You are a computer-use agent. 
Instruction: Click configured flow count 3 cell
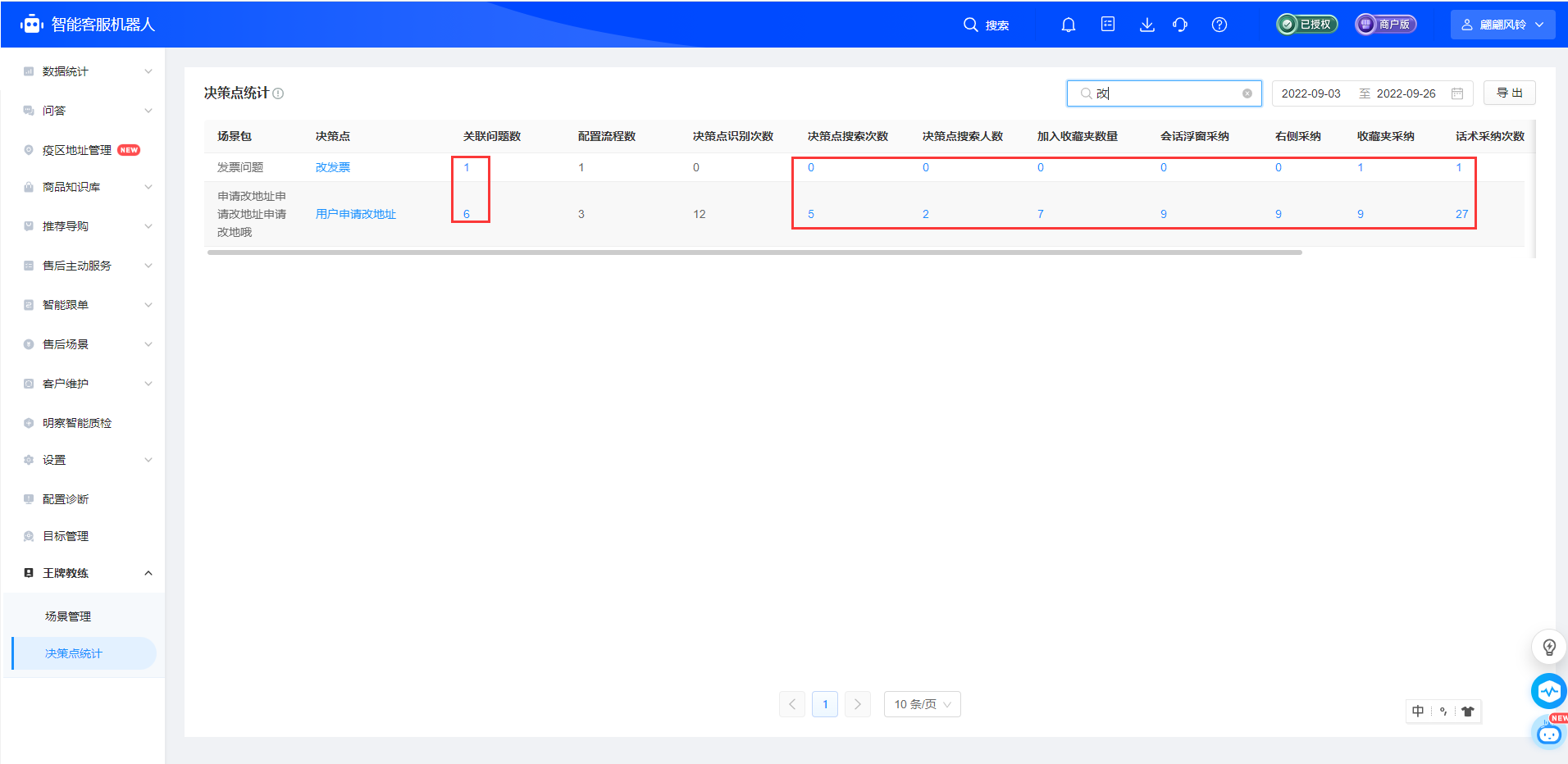coord(581,214)
